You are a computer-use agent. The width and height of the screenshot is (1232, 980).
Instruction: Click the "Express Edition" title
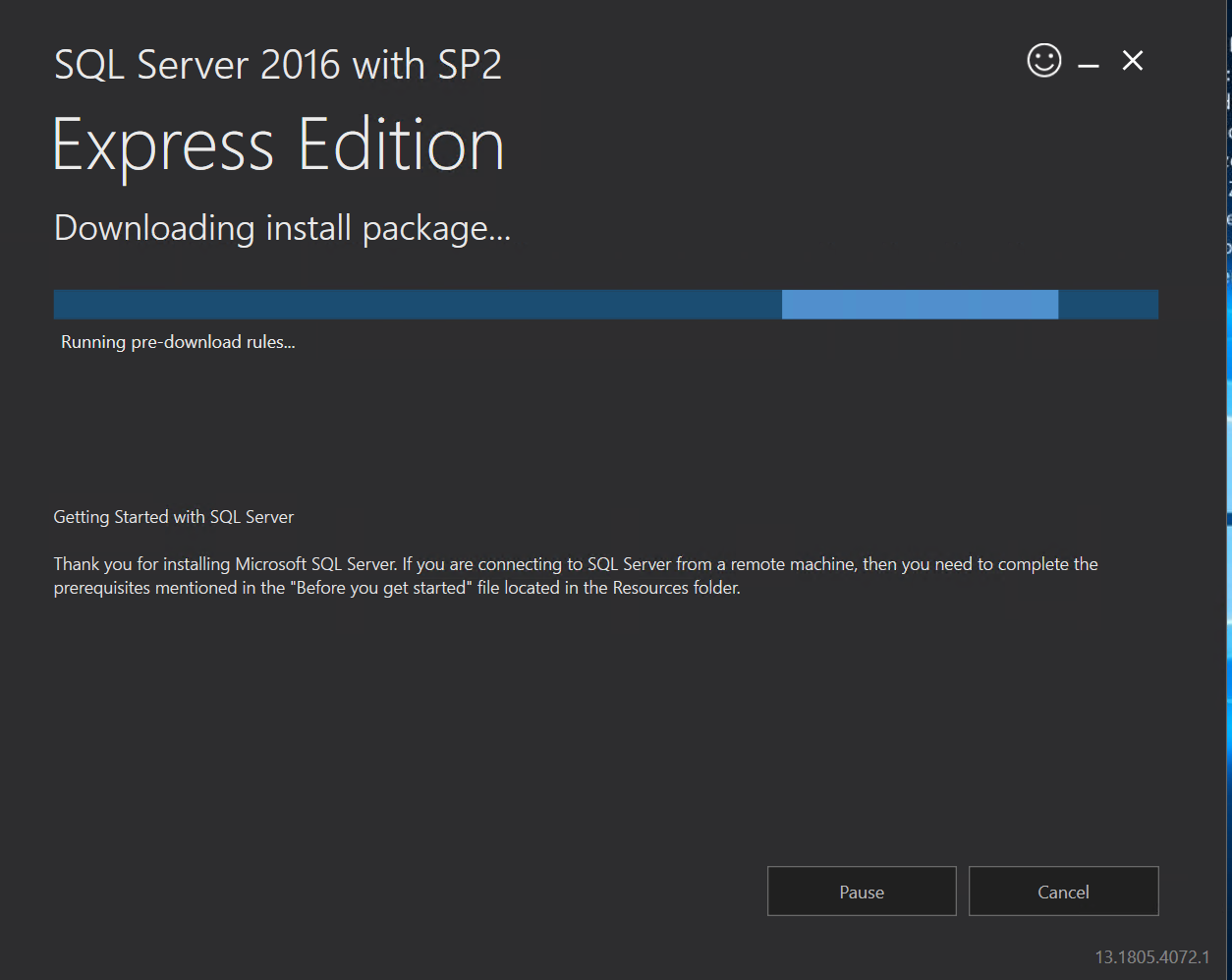[x=279, y=145]
